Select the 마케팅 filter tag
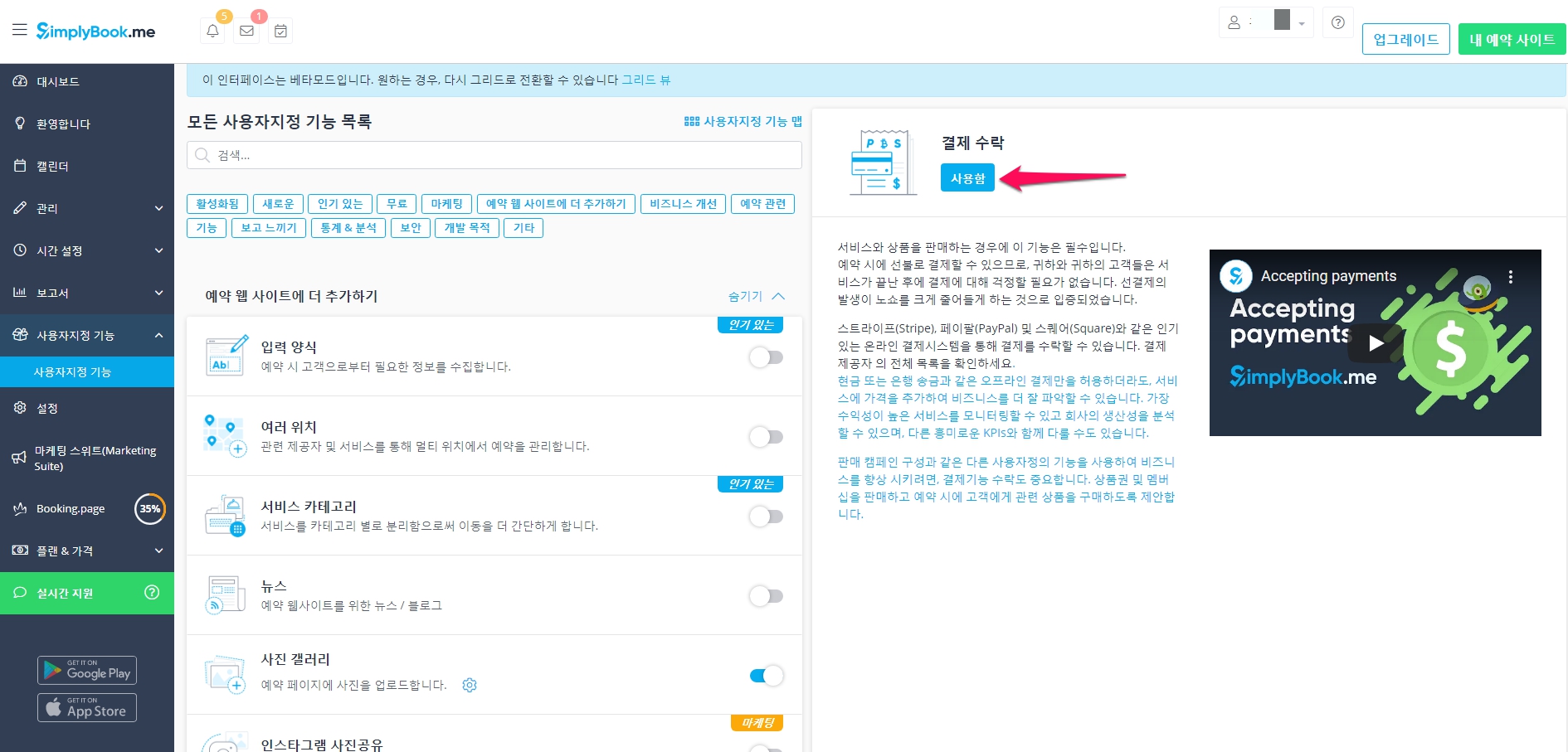The height and width of the screenshot is (752, 1568). (x=446, y=204)
